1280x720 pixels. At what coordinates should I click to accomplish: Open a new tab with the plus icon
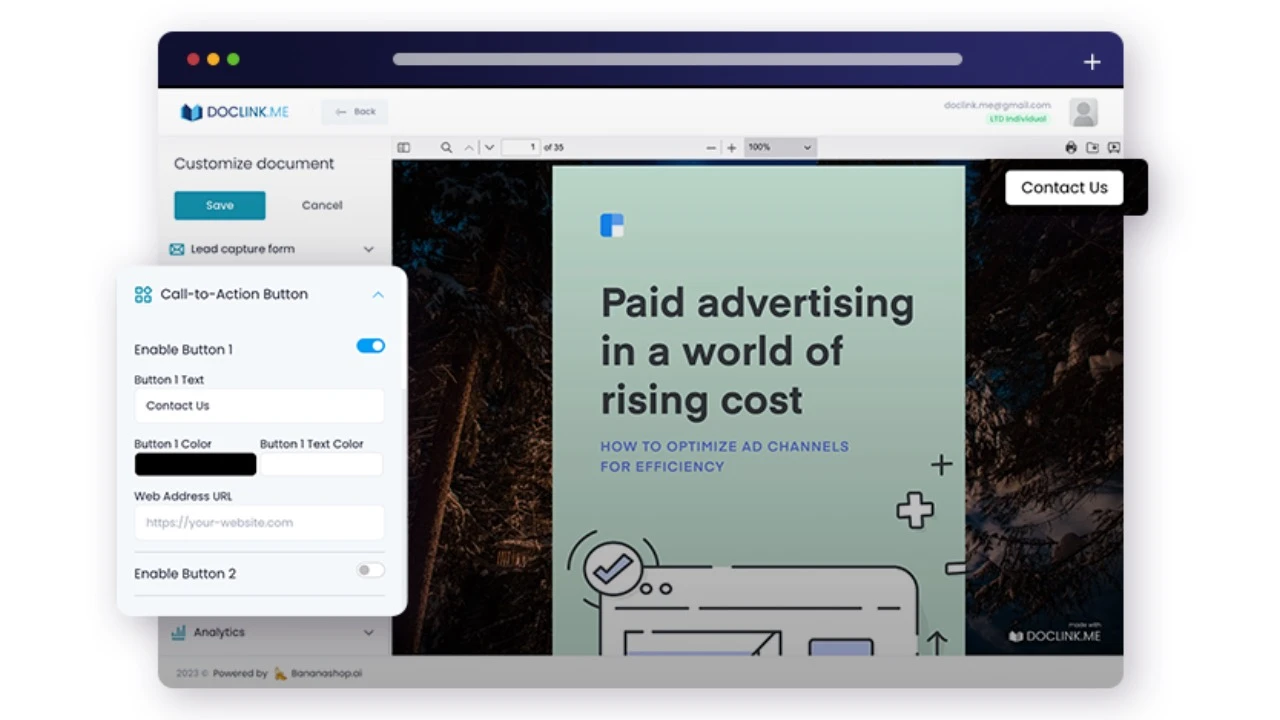[1092, 62]
